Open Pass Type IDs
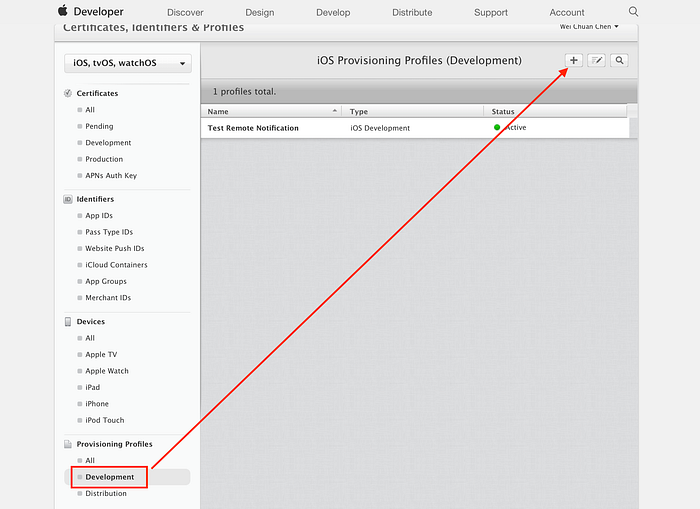 pos(109,232)
